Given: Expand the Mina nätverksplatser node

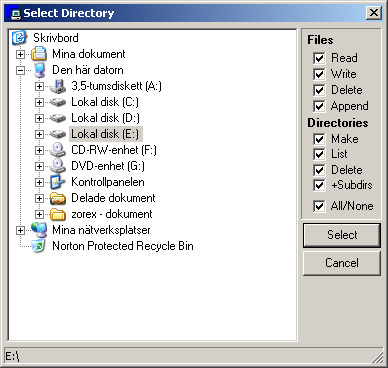Looking at the screenshot, I should click(20, 230).
